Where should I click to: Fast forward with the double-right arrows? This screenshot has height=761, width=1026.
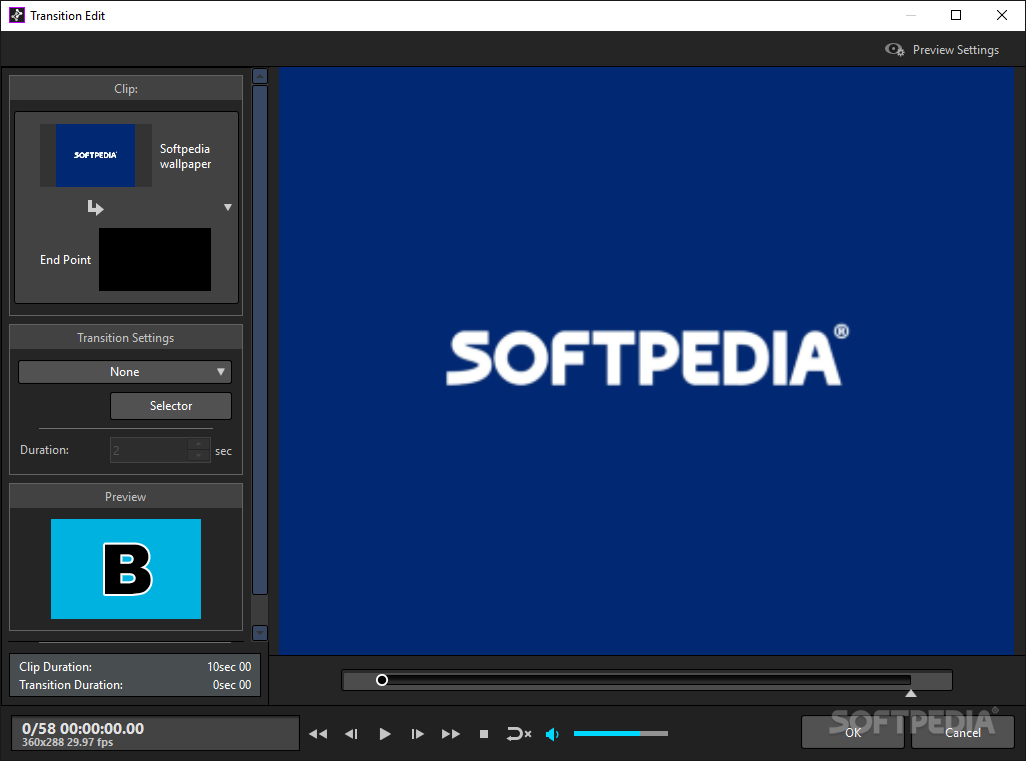pyautogui.click(x=451, y=734)
